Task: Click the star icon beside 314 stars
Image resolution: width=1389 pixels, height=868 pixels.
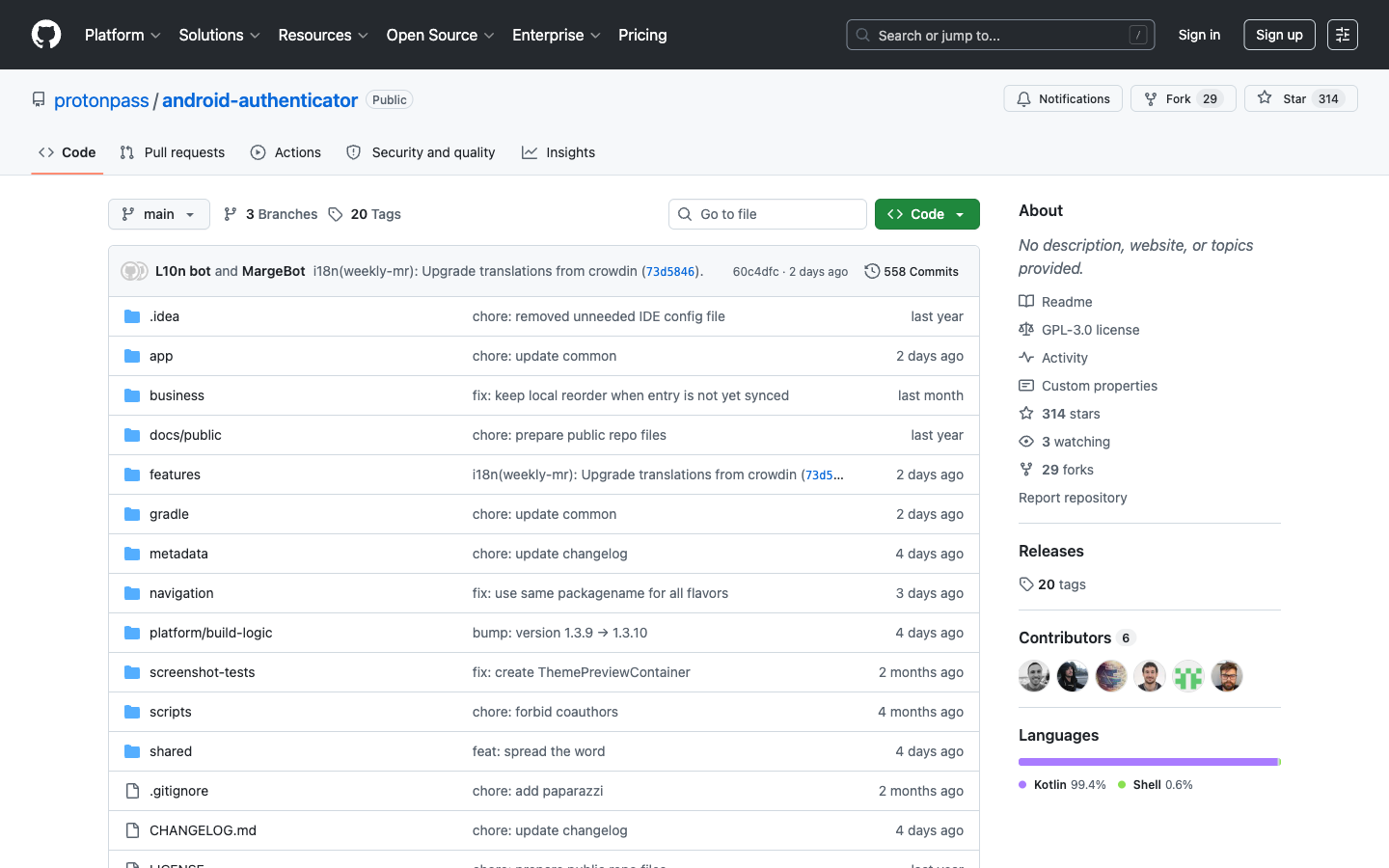Action: coord(1026,414)
